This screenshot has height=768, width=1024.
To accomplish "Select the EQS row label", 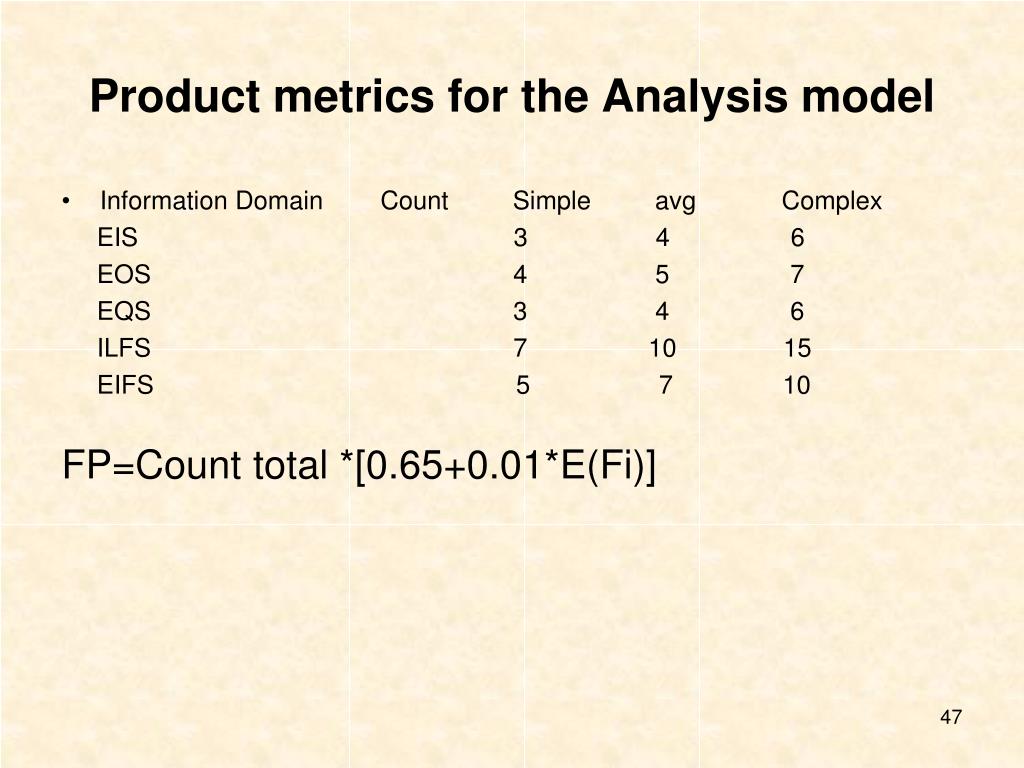I will pos(124,311).
